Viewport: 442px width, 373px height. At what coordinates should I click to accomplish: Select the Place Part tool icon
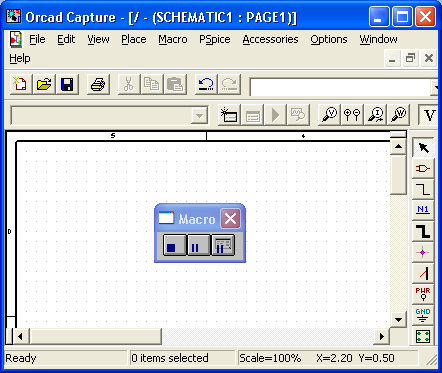click(x=423, y=168)
